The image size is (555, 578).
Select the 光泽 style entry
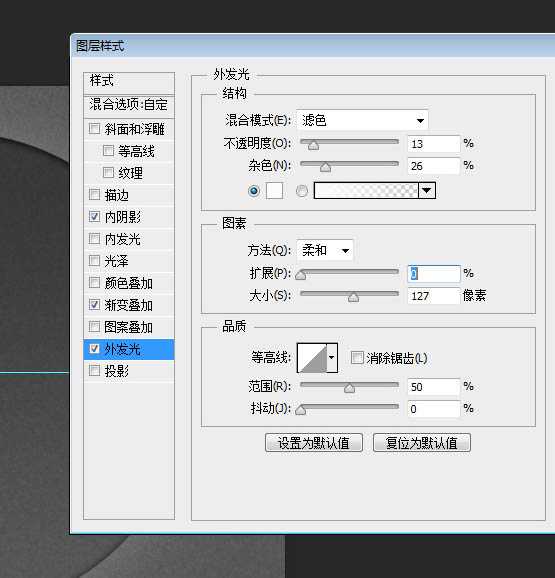(129, 261)
